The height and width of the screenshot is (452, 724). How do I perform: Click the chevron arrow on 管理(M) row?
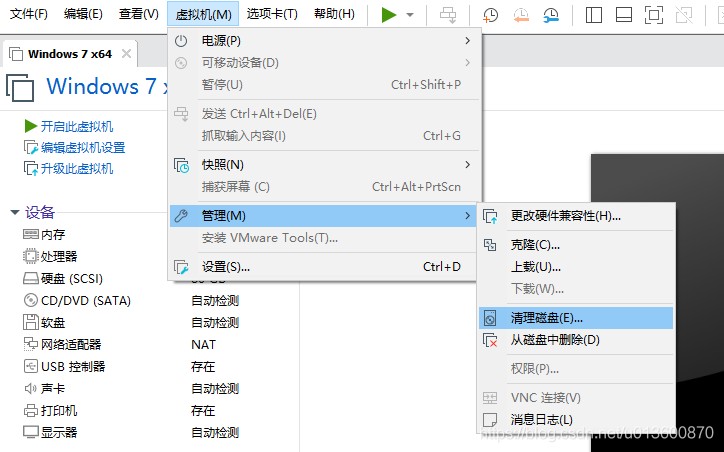point(467,216)
